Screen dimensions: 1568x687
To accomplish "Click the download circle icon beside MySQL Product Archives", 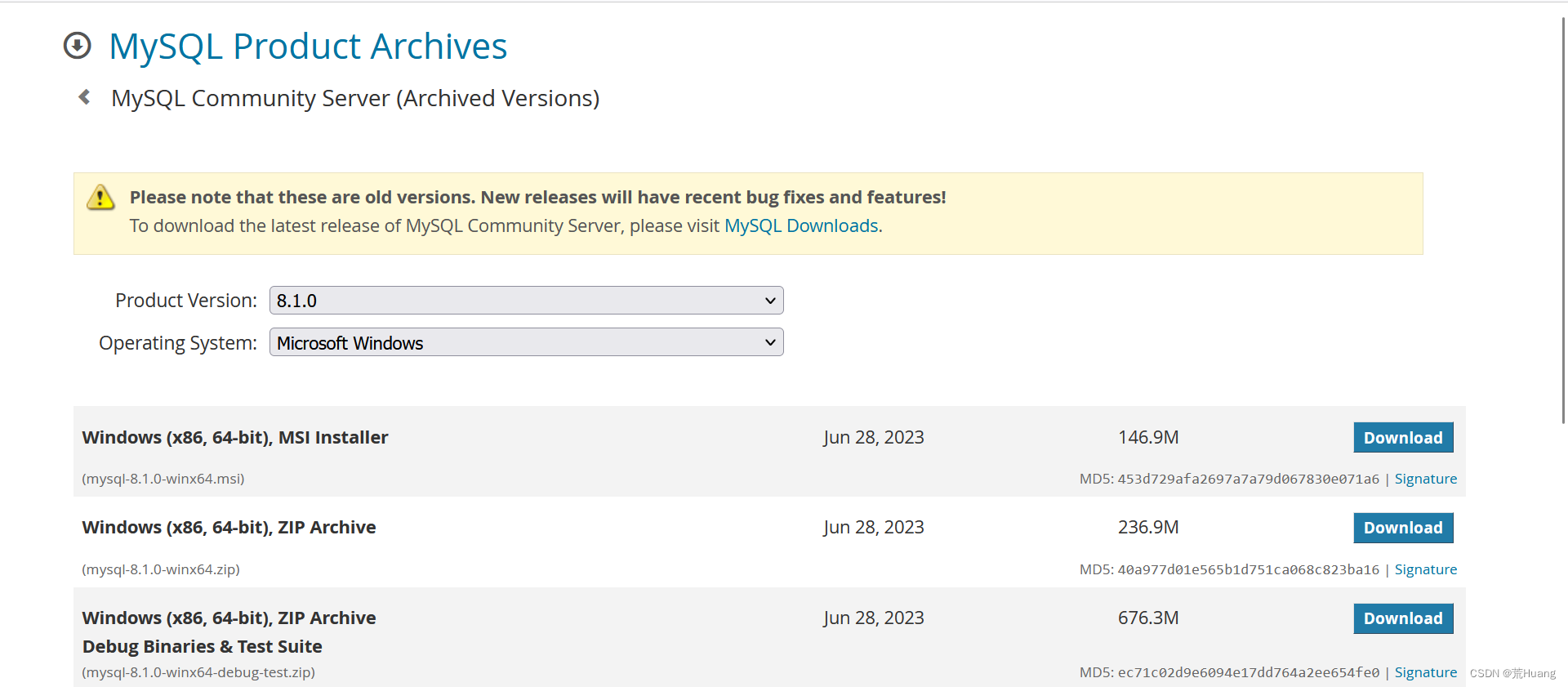I will click(x=78, y=46).
